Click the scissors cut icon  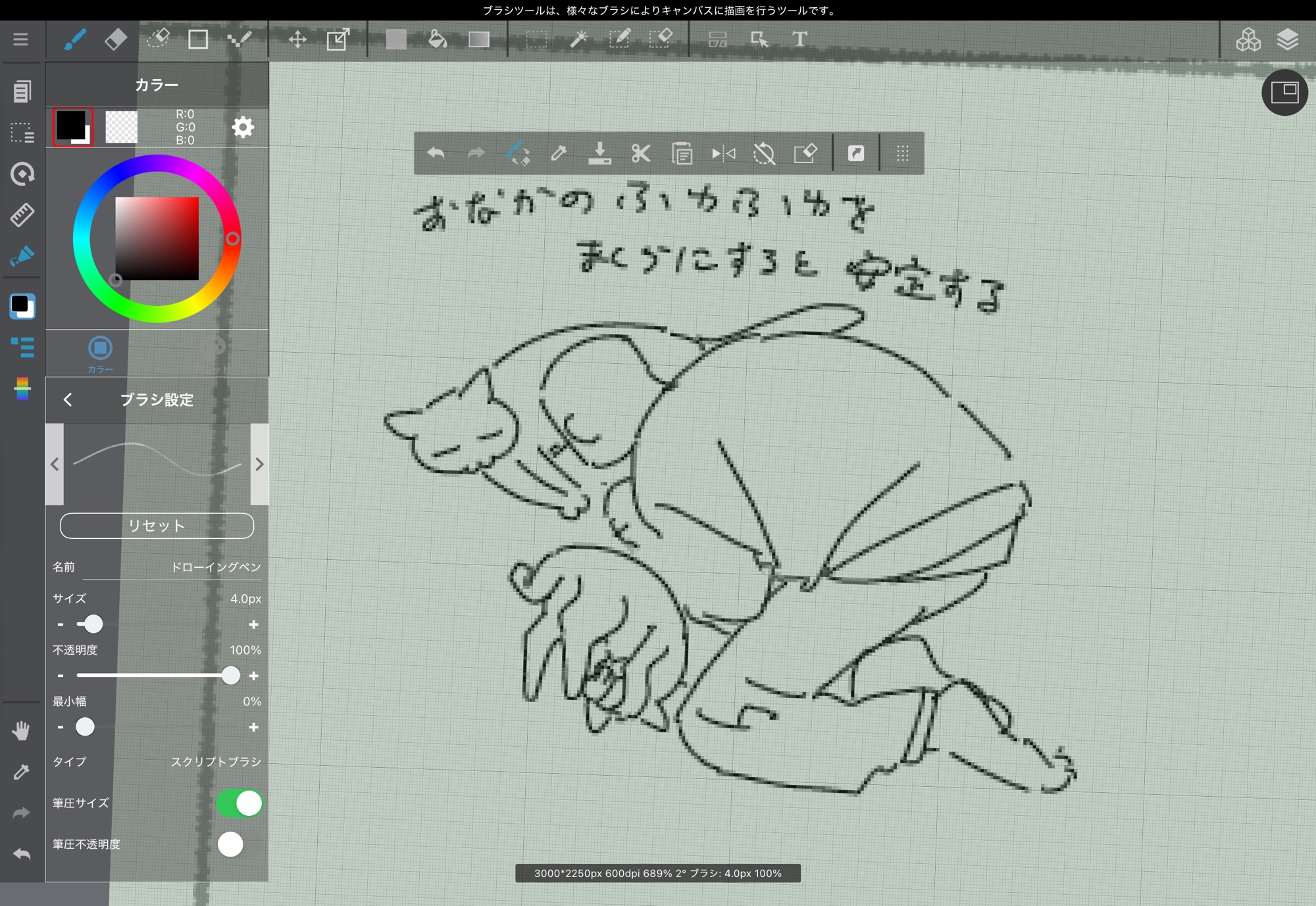point(640,154)
